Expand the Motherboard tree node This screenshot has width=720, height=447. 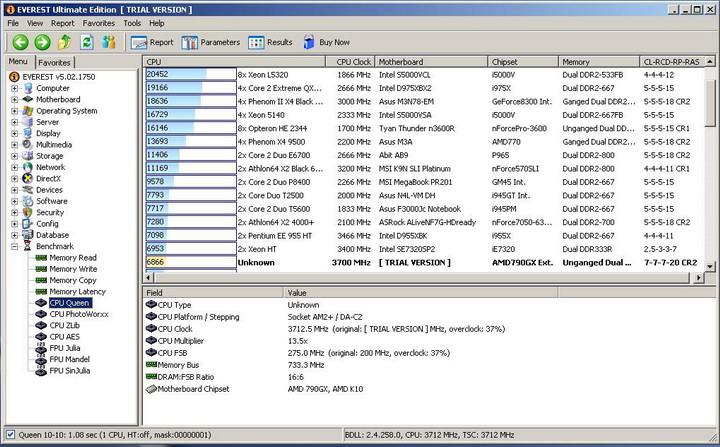coord(15,99)
